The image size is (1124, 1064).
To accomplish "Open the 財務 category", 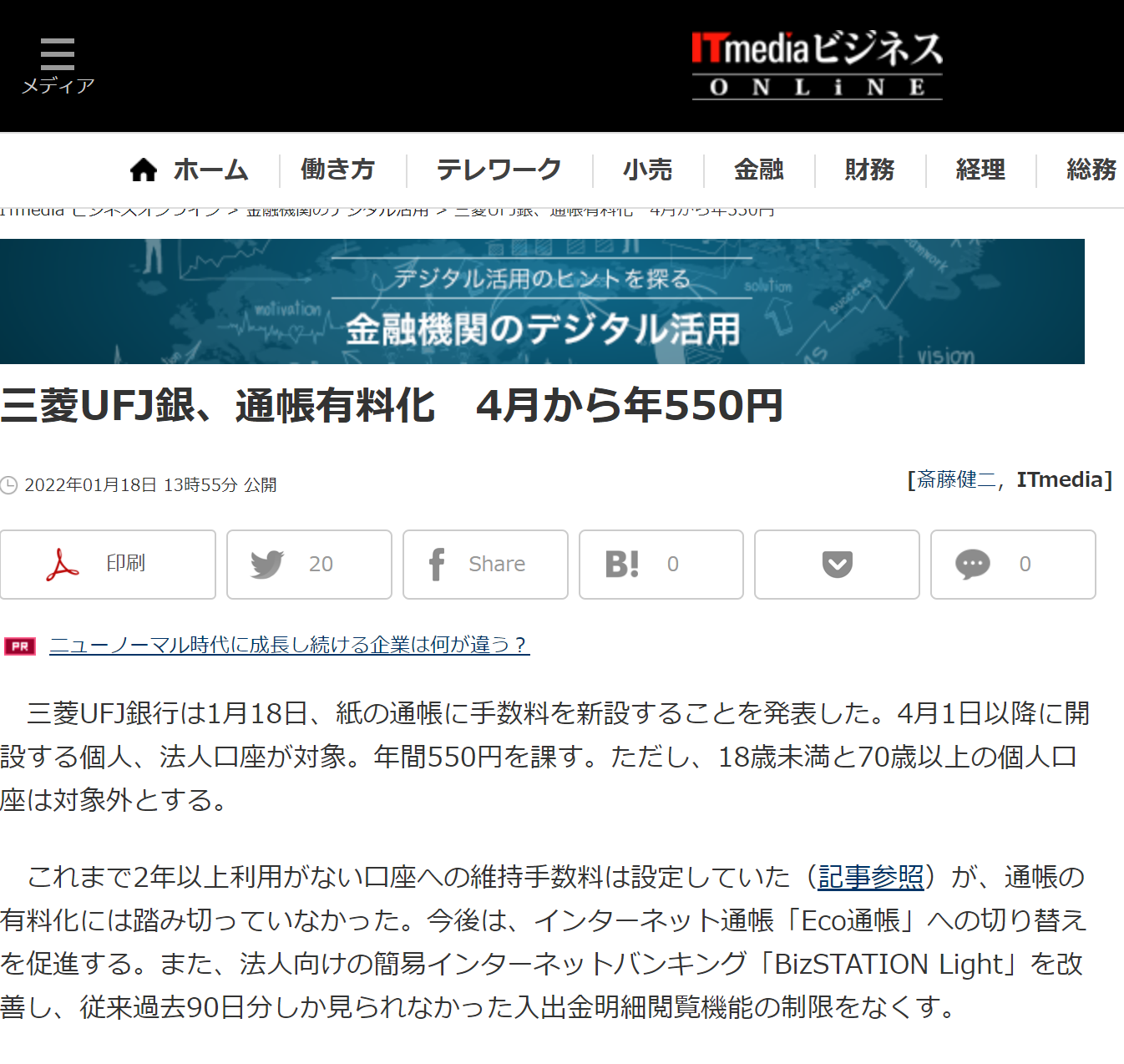I will (869, 170).
